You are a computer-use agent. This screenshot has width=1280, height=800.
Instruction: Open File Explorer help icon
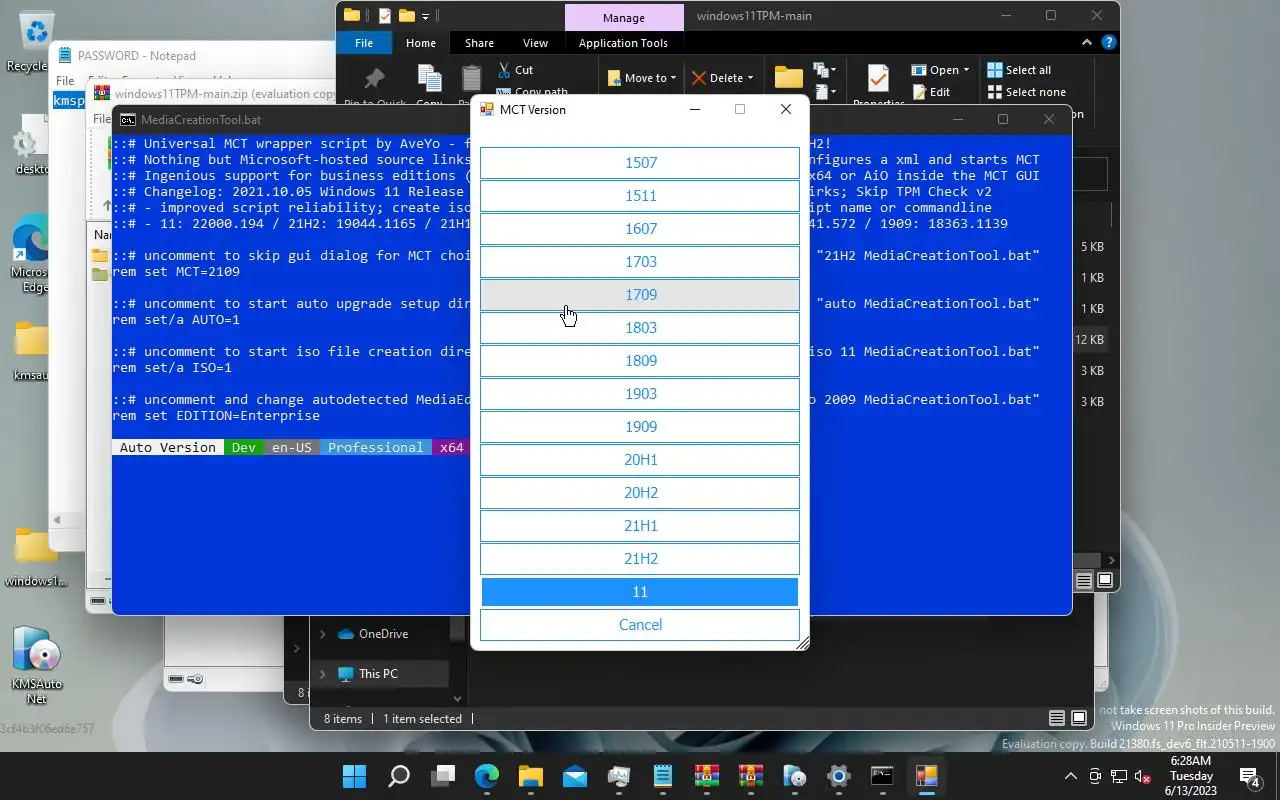coord(1109,43)
